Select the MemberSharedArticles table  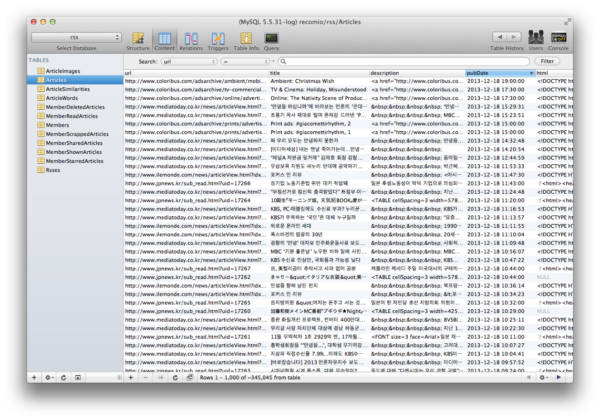click(75, 143)
